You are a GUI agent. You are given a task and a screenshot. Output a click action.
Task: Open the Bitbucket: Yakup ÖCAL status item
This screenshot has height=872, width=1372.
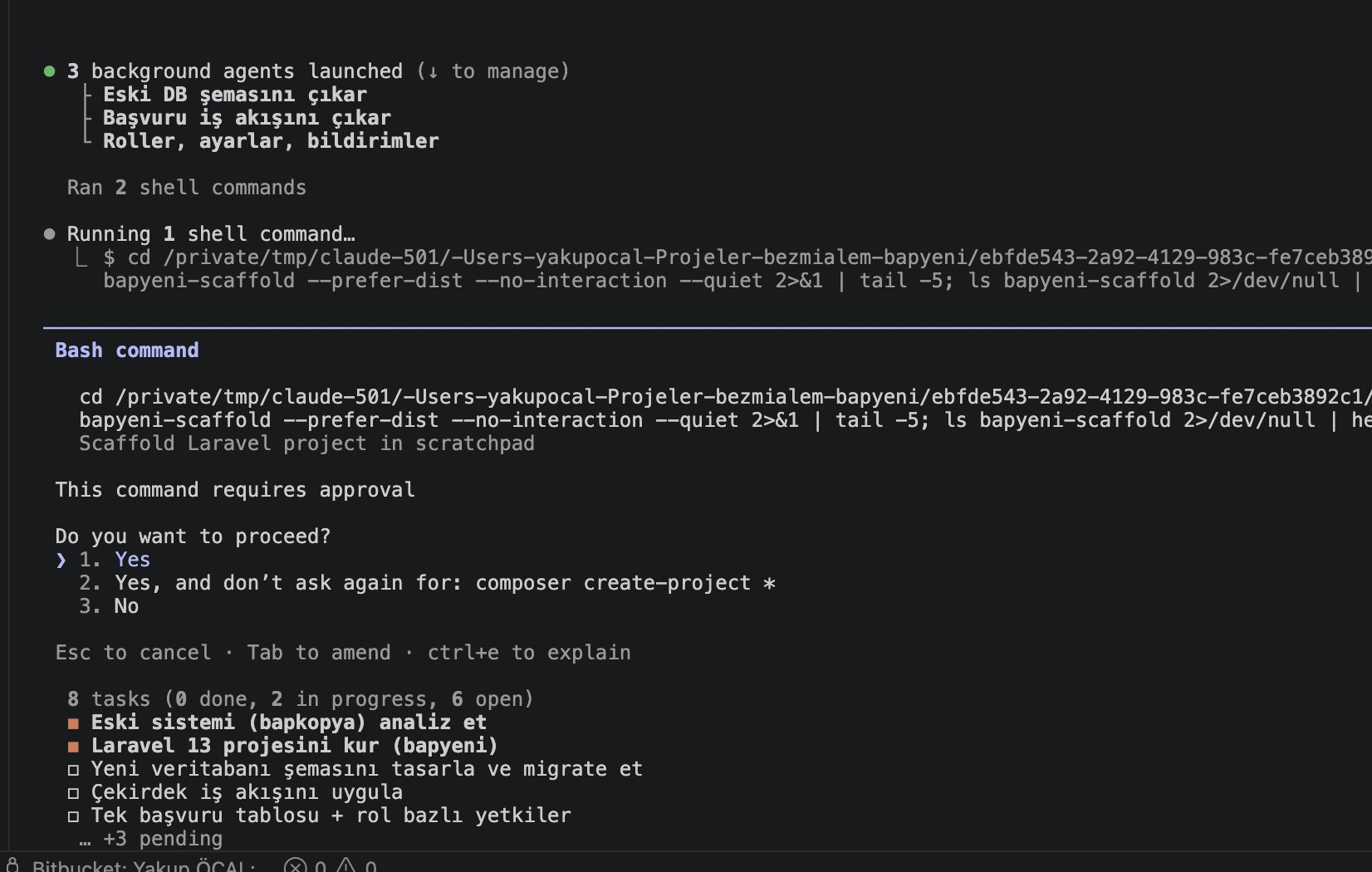point(144,865)
